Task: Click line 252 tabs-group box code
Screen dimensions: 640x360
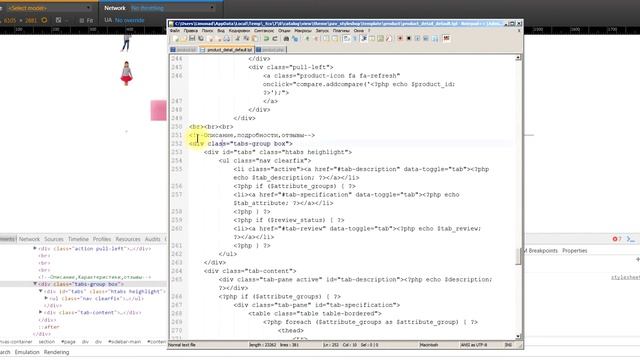Action: 241,144
